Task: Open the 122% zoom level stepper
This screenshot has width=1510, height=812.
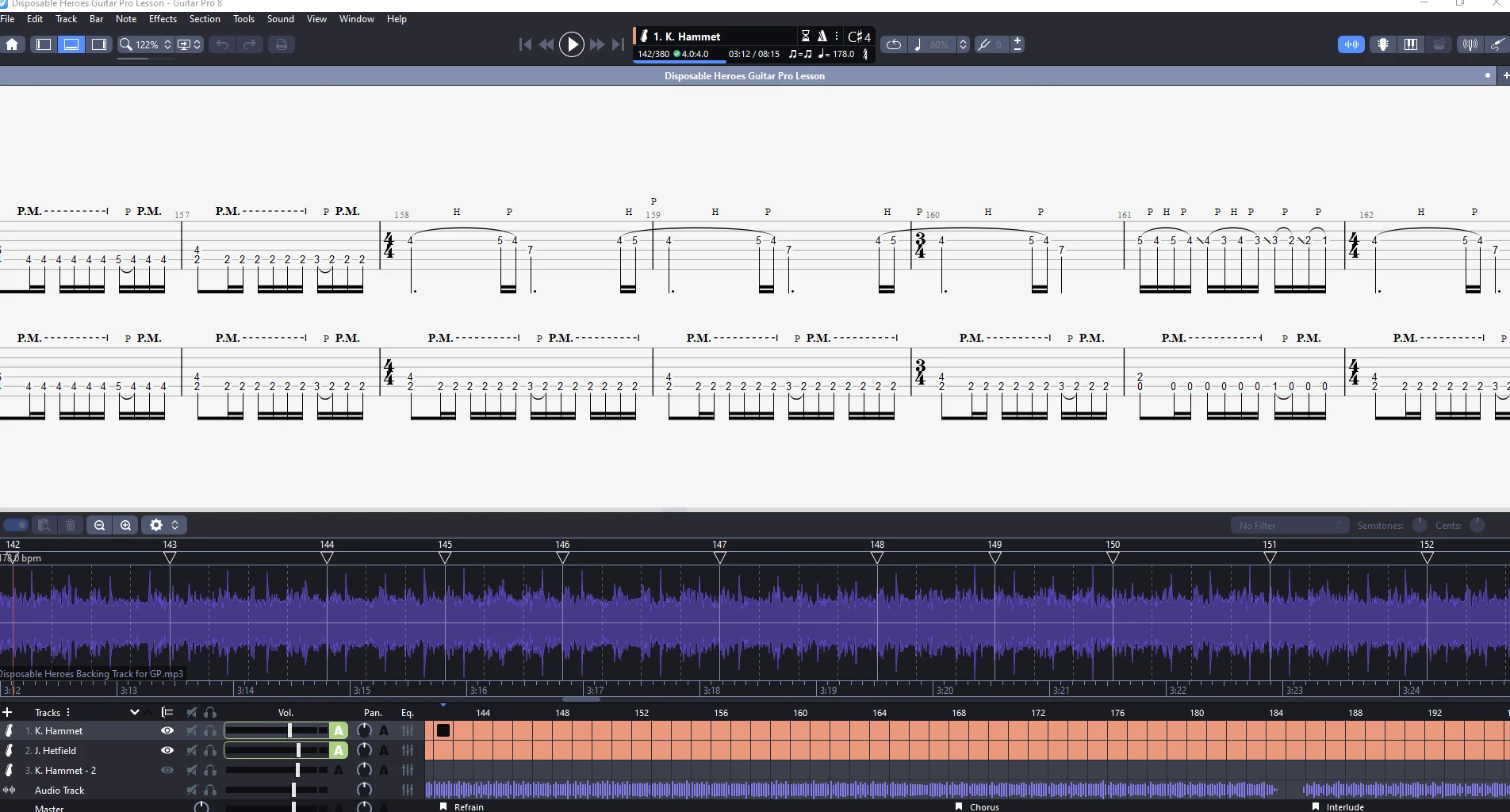Action: (x=167, y=44)
